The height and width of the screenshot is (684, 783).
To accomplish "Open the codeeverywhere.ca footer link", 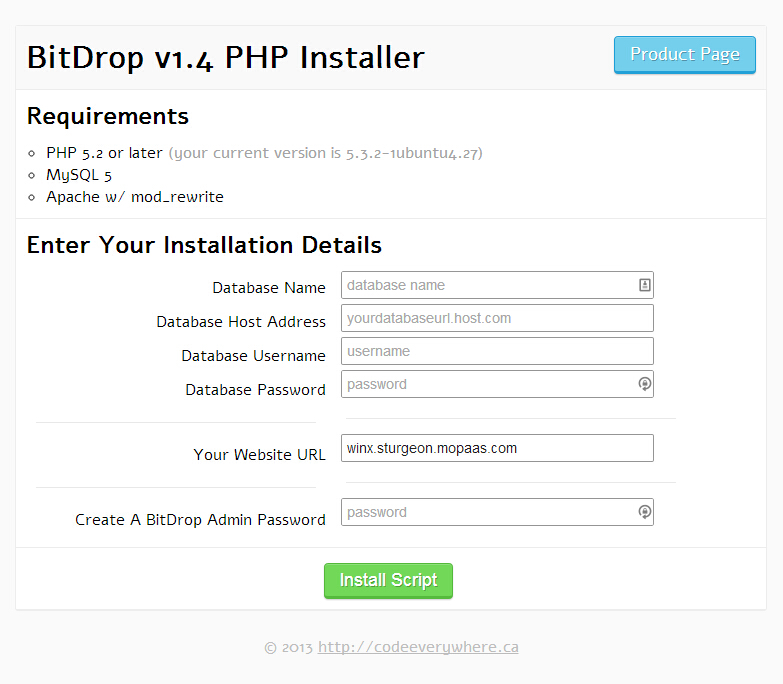I will tap(418, 647).
